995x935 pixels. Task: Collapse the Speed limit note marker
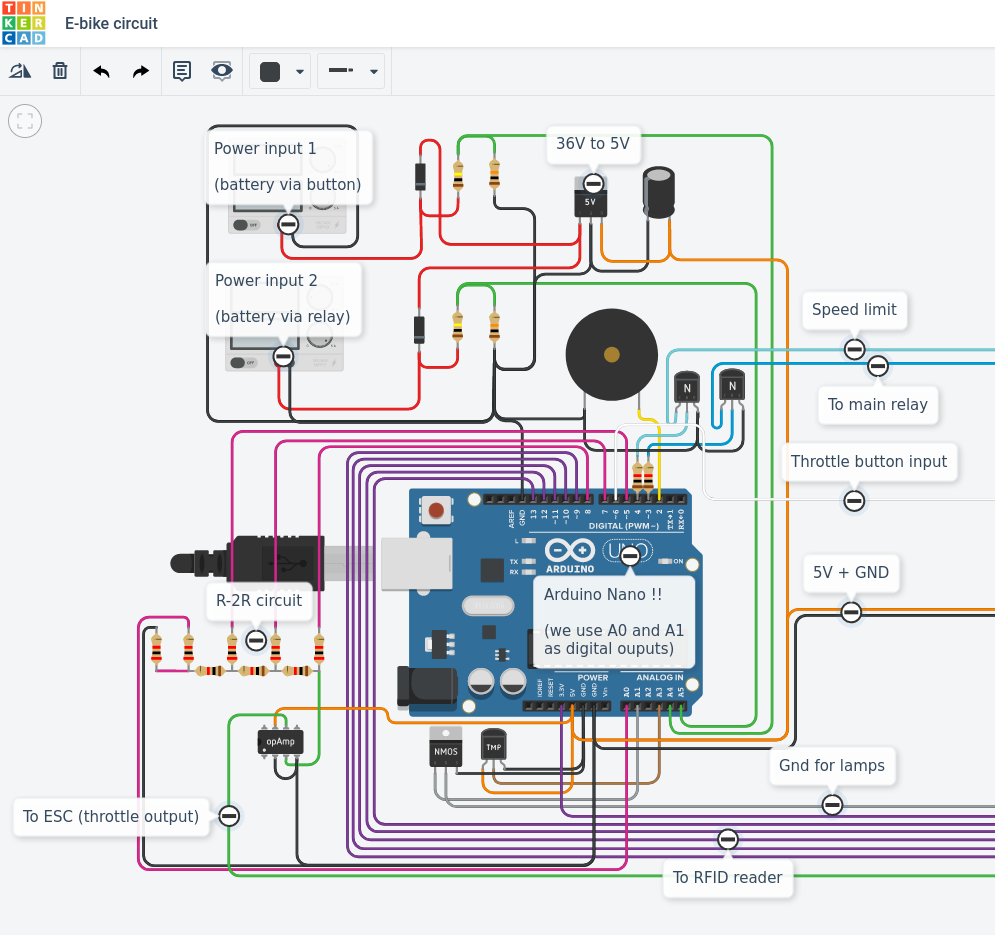coord(854,349)
